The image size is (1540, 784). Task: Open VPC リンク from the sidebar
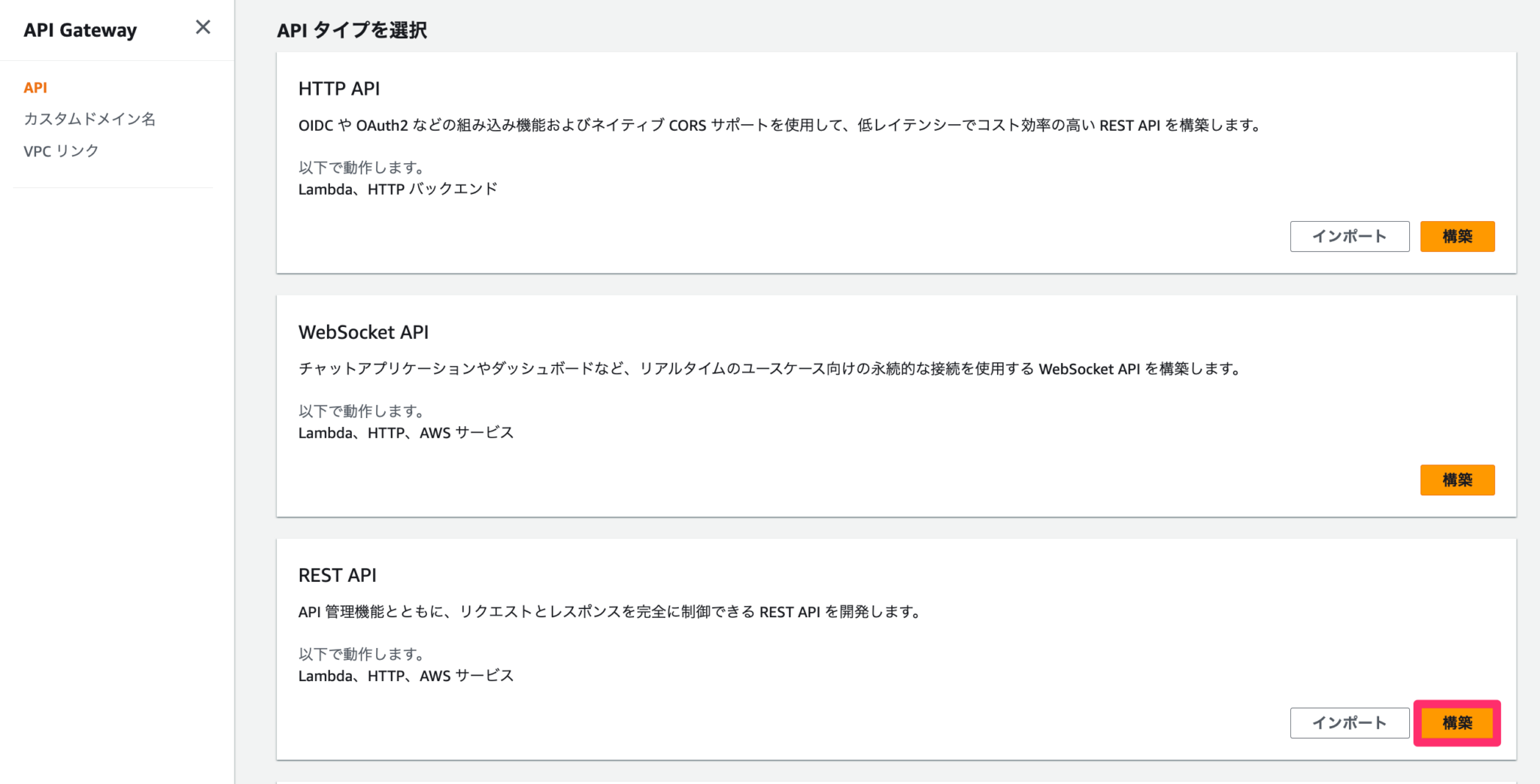coord(61,150)
